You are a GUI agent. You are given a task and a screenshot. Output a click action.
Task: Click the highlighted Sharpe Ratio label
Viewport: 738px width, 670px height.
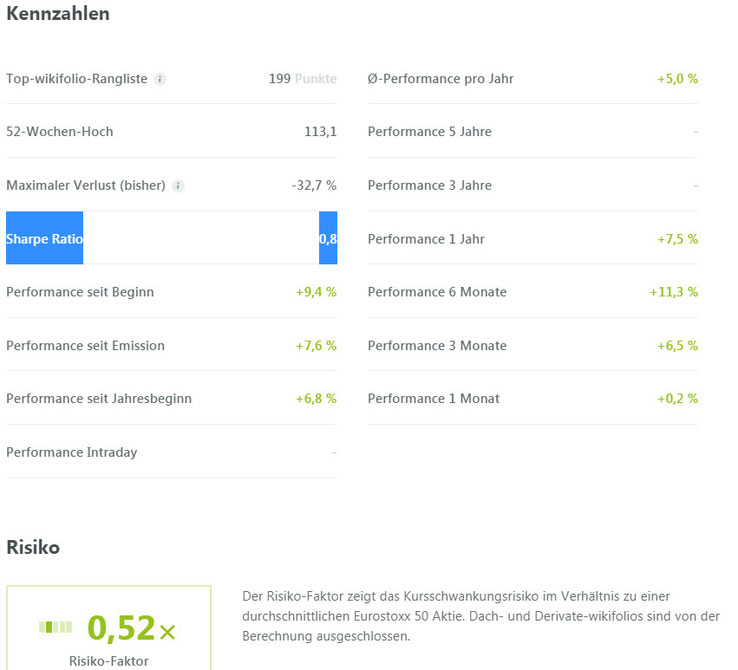click(x=45, y=239)
